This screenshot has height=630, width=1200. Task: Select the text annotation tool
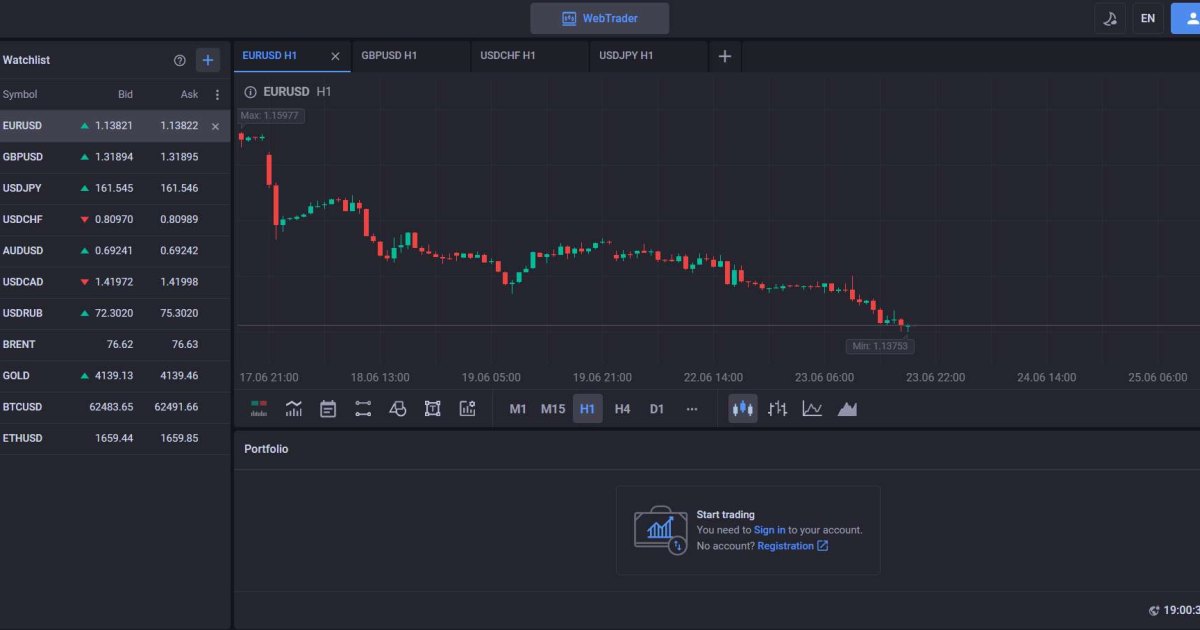[432, 409]
